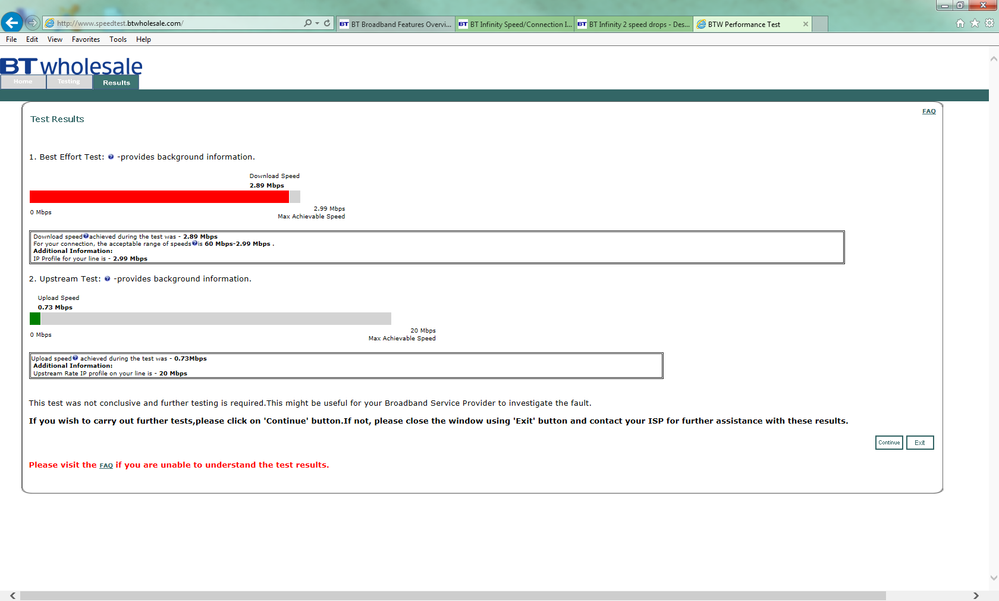Click the Home house icon
The height and width of the screenshot is (601, 999).
pyautogui.click(x=960, y=23)
